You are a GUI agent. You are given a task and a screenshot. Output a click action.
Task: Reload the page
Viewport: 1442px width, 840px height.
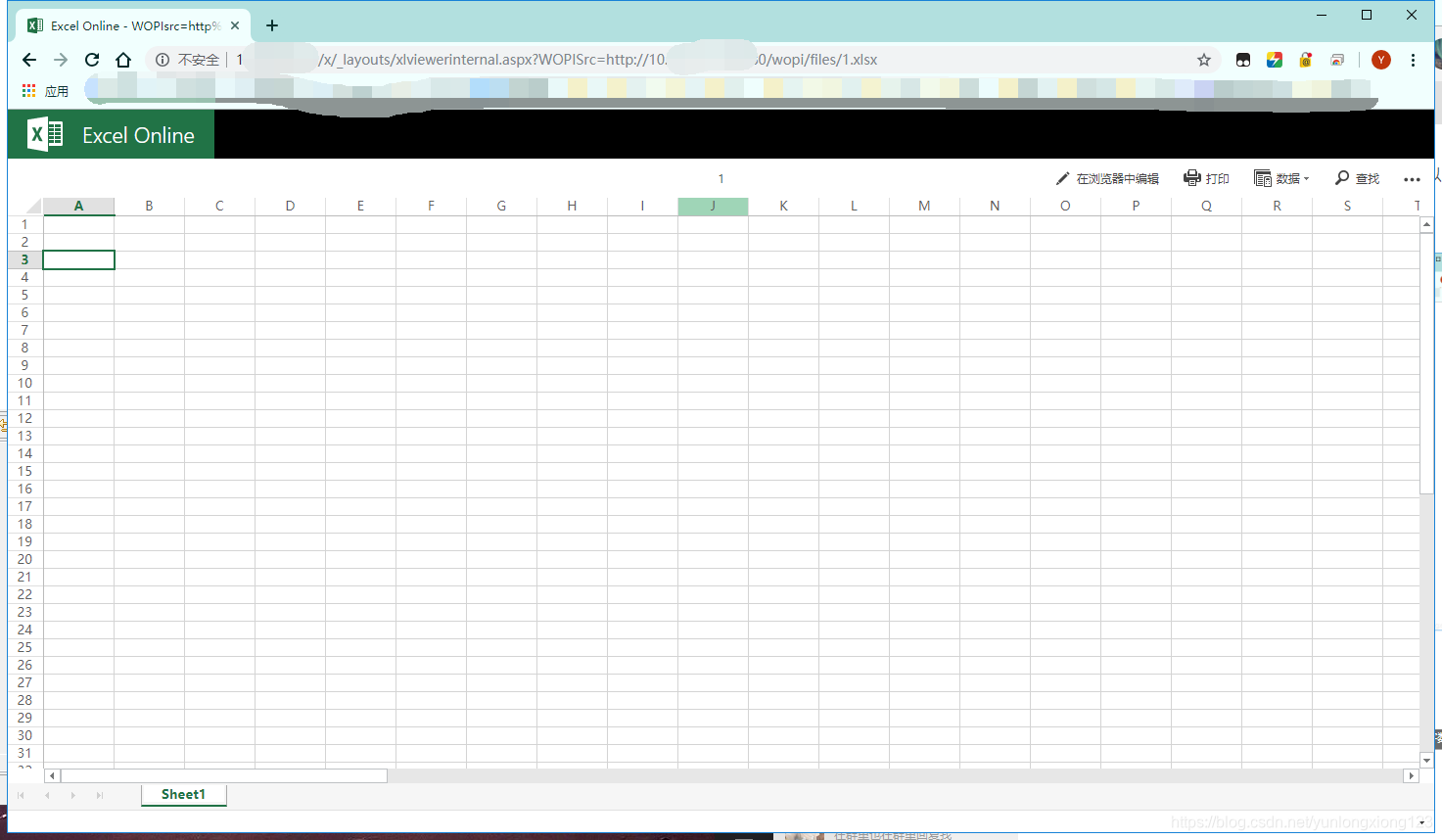tap(92, 60)
